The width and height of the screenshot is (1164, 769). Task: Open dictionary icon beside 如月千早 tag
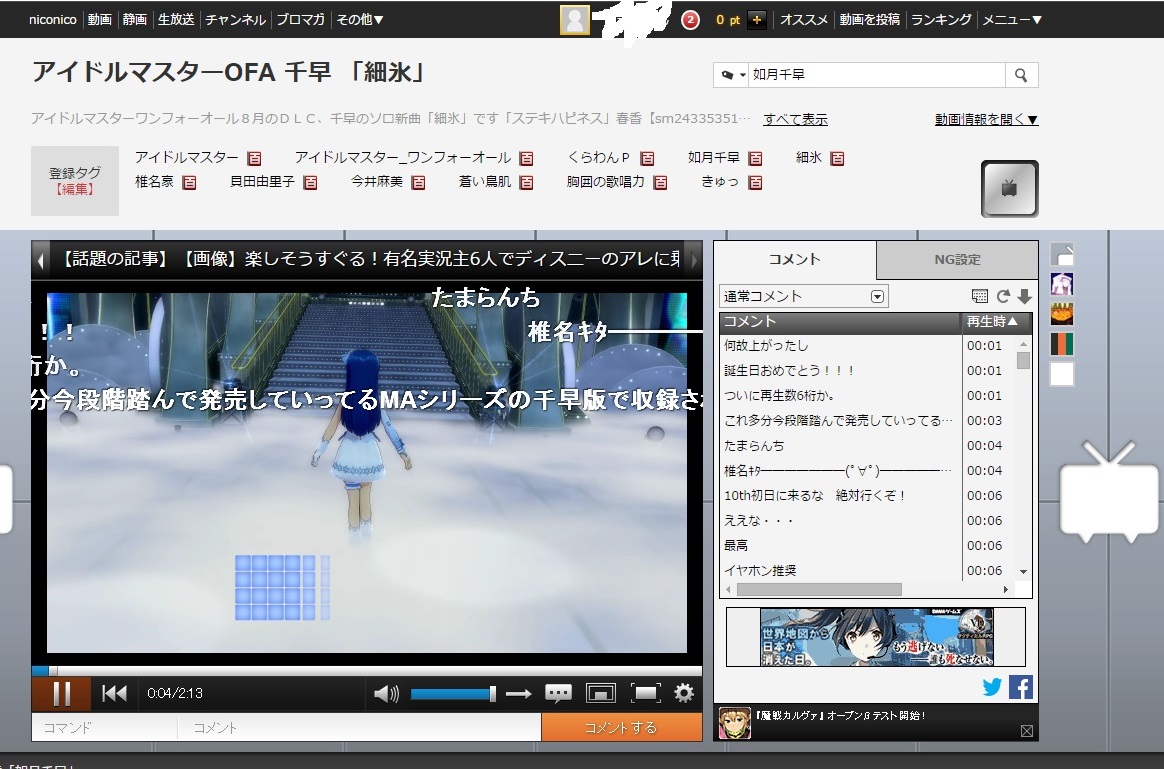(x=756, y=158)
